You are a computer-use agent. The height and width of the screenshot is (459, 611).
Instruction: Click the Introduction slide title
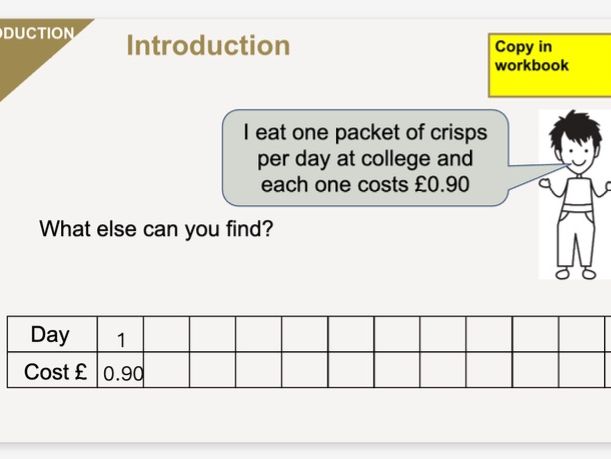(208, 46)
